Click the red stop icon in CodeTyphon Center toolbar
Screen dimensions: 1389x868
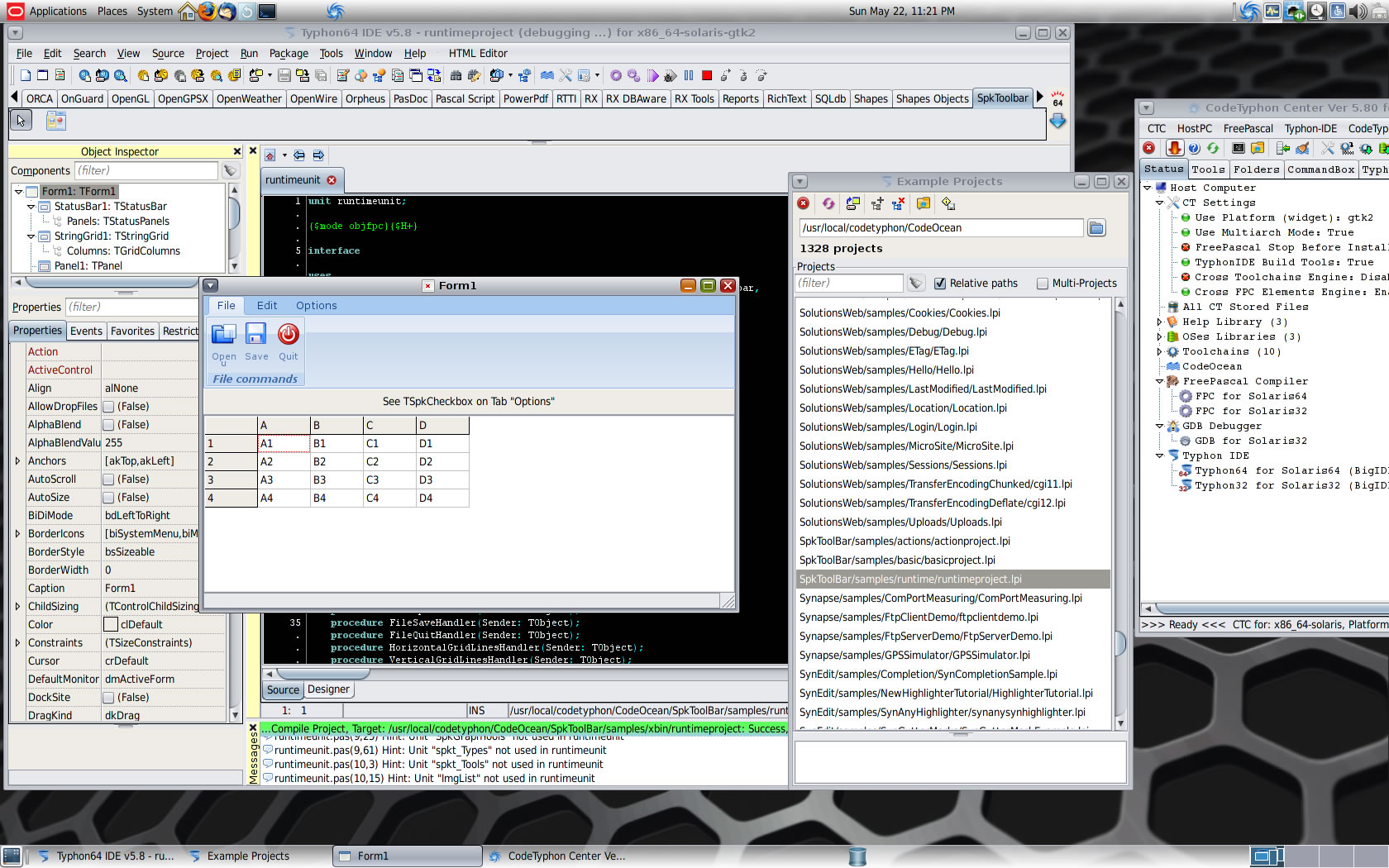coord(1149,148)
